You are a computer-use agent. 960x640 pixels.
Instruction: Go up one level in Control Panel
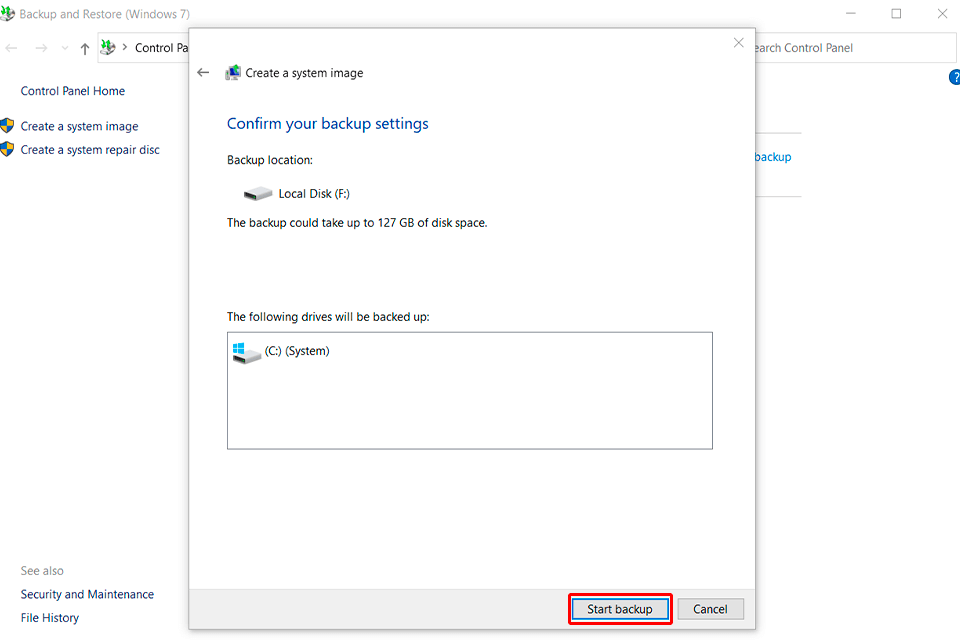(x=84, y=48)
